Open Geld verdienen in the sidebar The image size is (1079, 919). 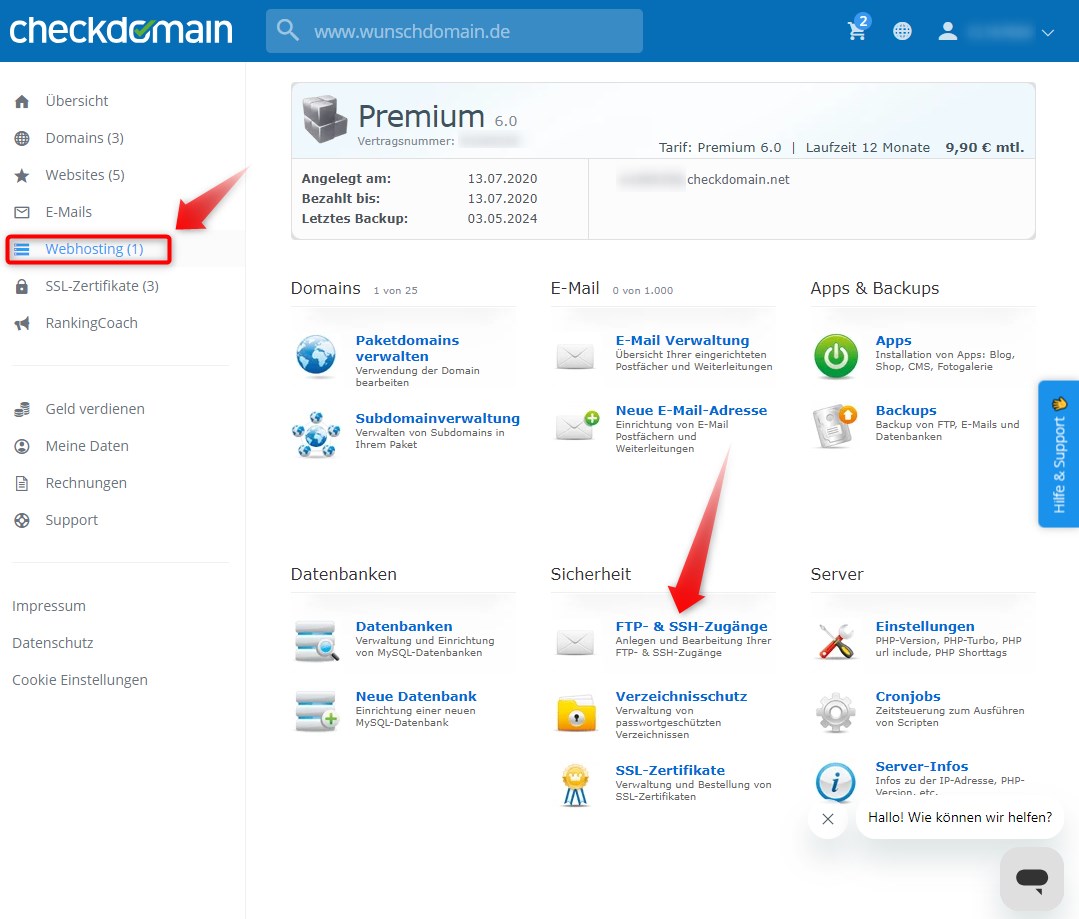[95, 409]
